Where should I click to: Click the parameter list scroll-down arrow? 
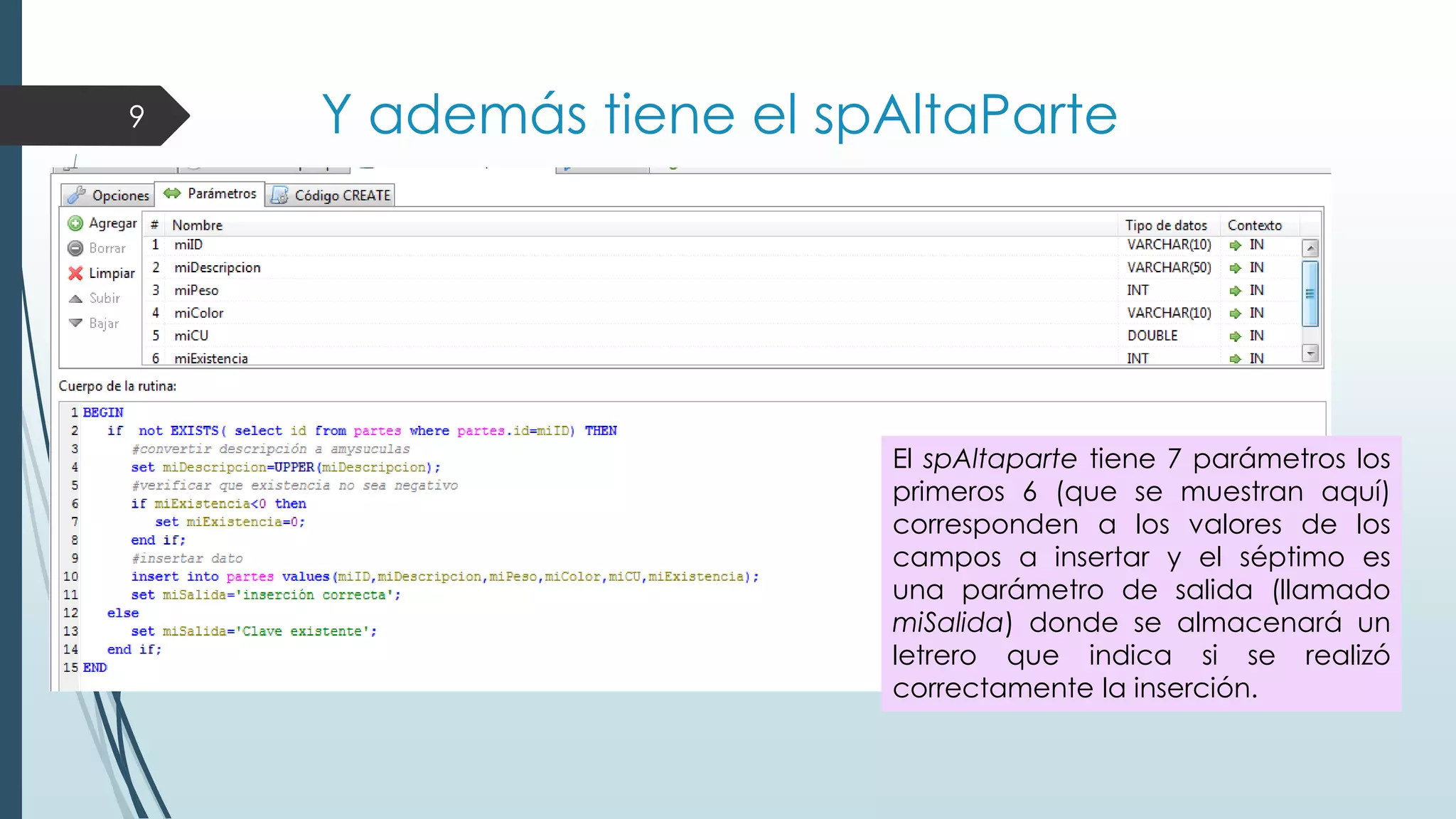point(1310,353)
